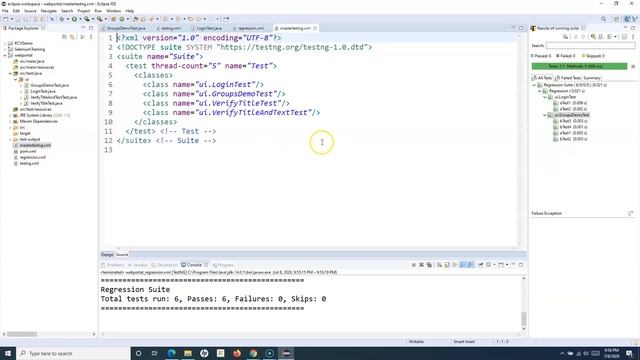Screen dimensions: 640x360
Task: Open the File menu
Action: click(5, 11)
